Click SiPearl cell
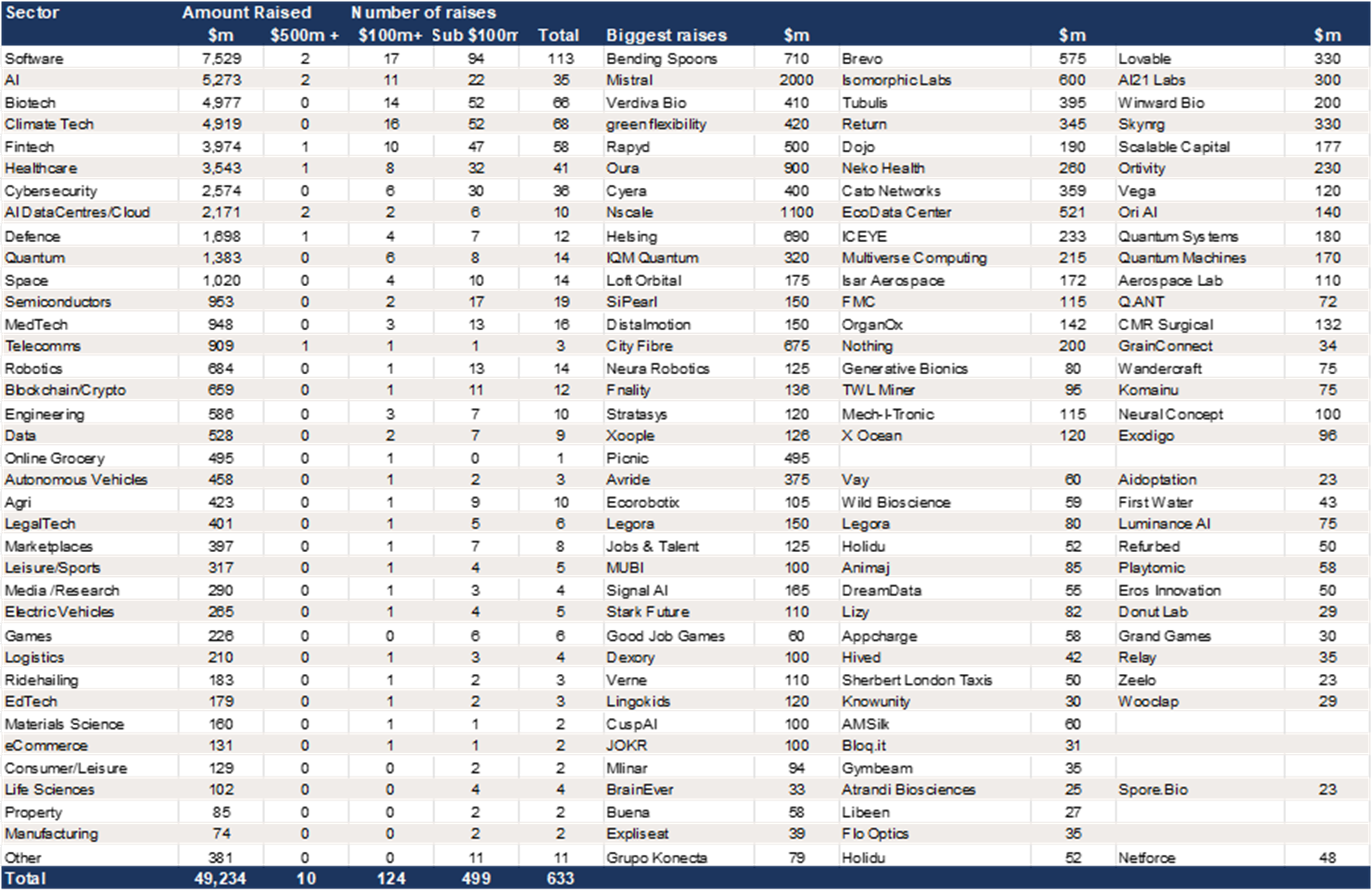Screen dimensions: 1372x890 (631, 302)
